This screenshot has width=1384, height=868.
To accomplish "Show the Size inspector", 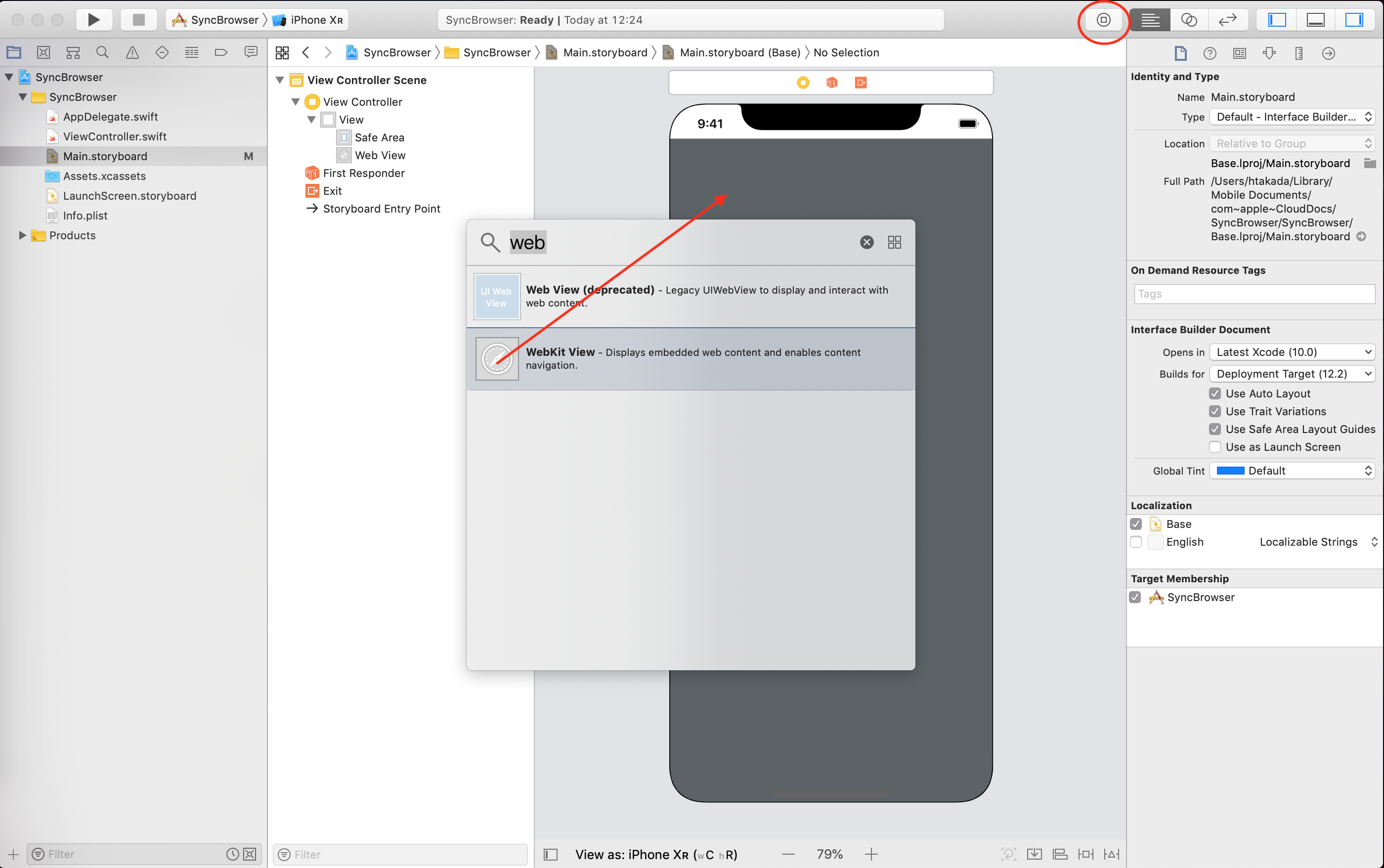I will point(1298,53).
